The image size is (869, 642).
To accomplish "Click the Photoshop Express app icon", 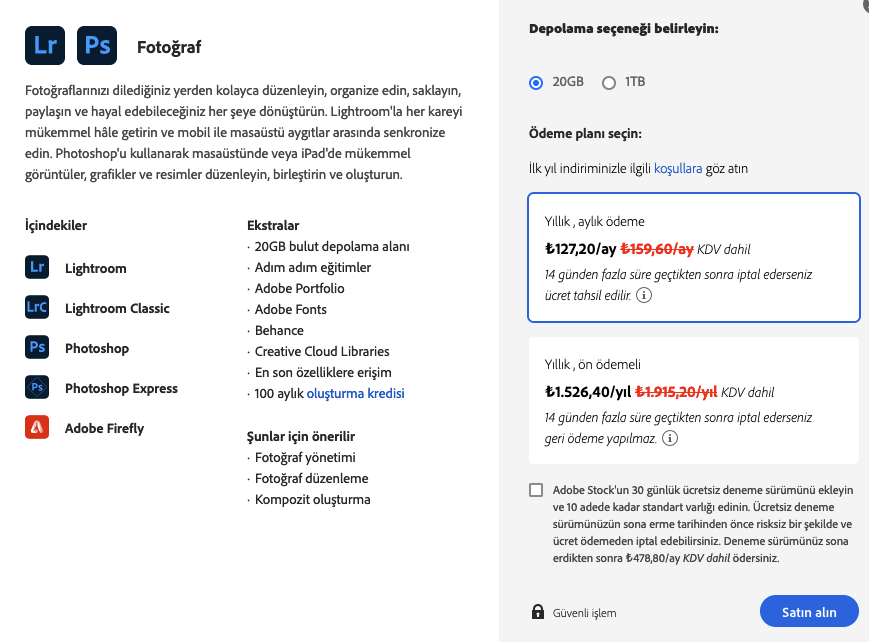I will (37, 388).
